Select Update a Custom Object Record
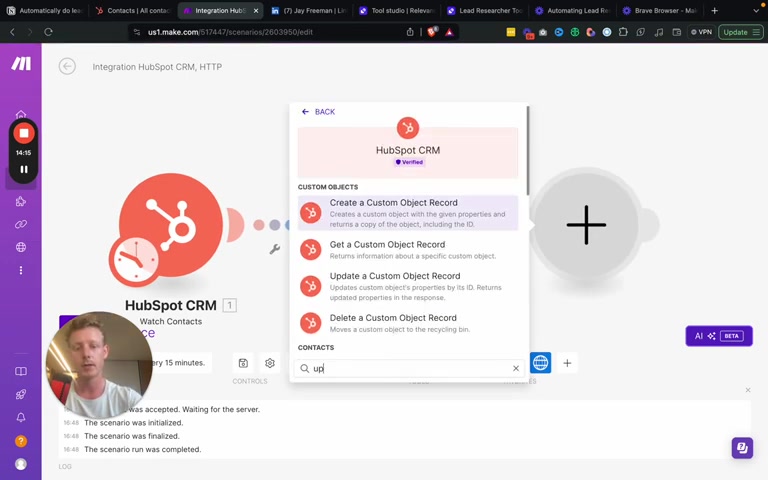Screen dimensions: 768x480 408,286
